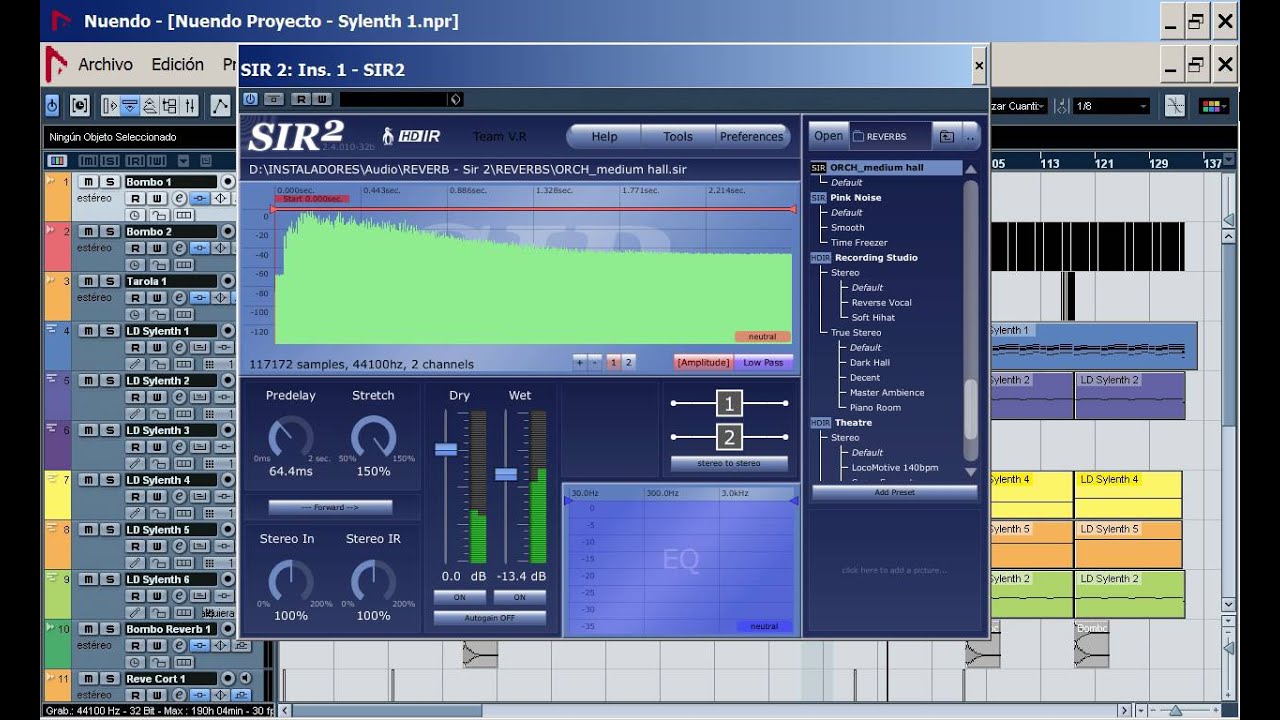Click folder-up icon next to REVERBS
The width and height of the screenshot is (1280, 720).
coord(946,136)
